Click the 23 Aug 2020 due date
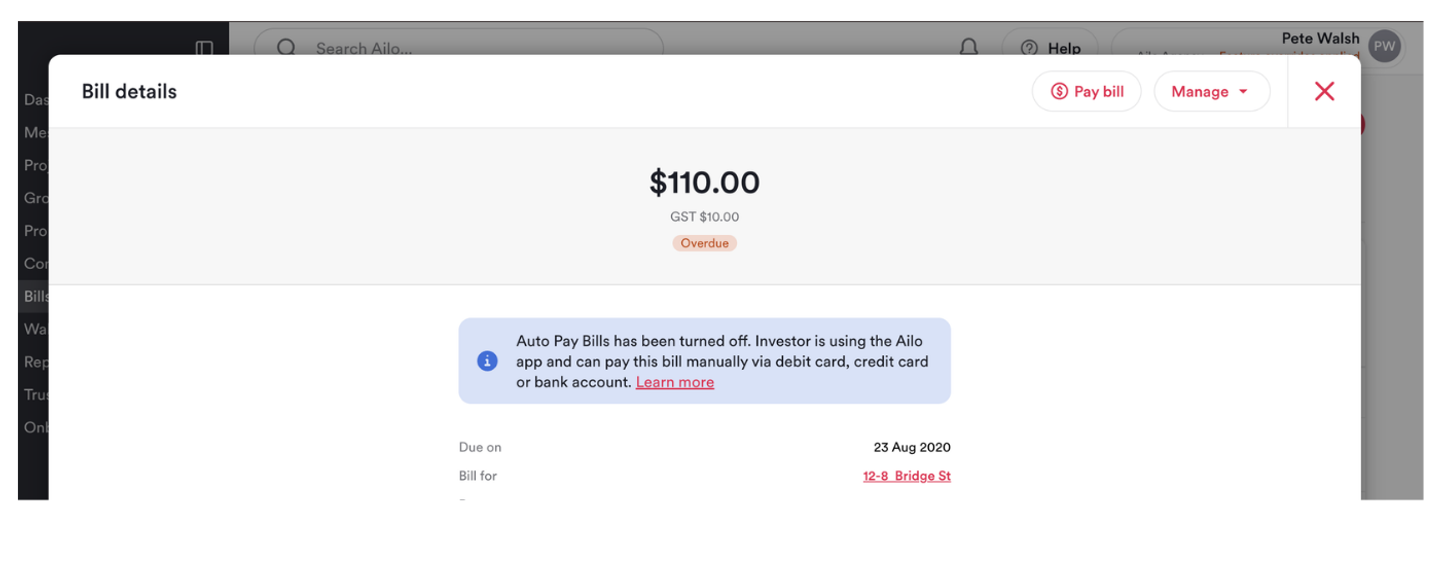The height and width of the screenshot is (578, 1440). click(x=912, y=447)
